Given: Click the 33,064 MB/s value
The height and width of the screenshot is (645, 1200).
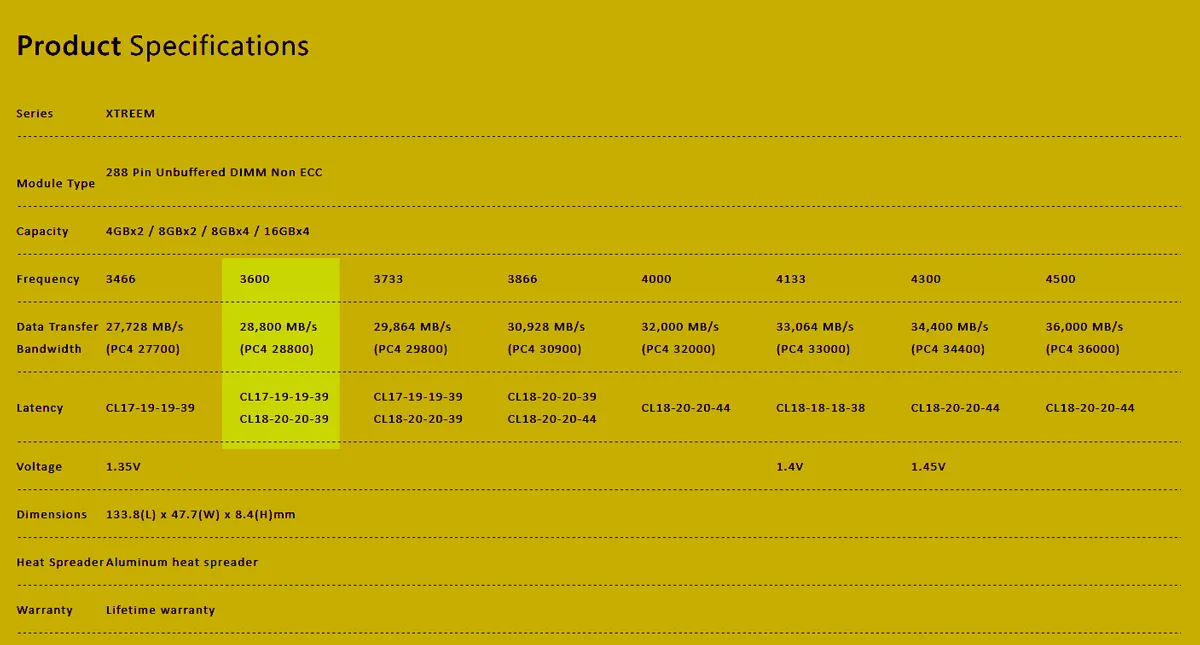Looking at the screenshot, I should click(x=815, y=327).
